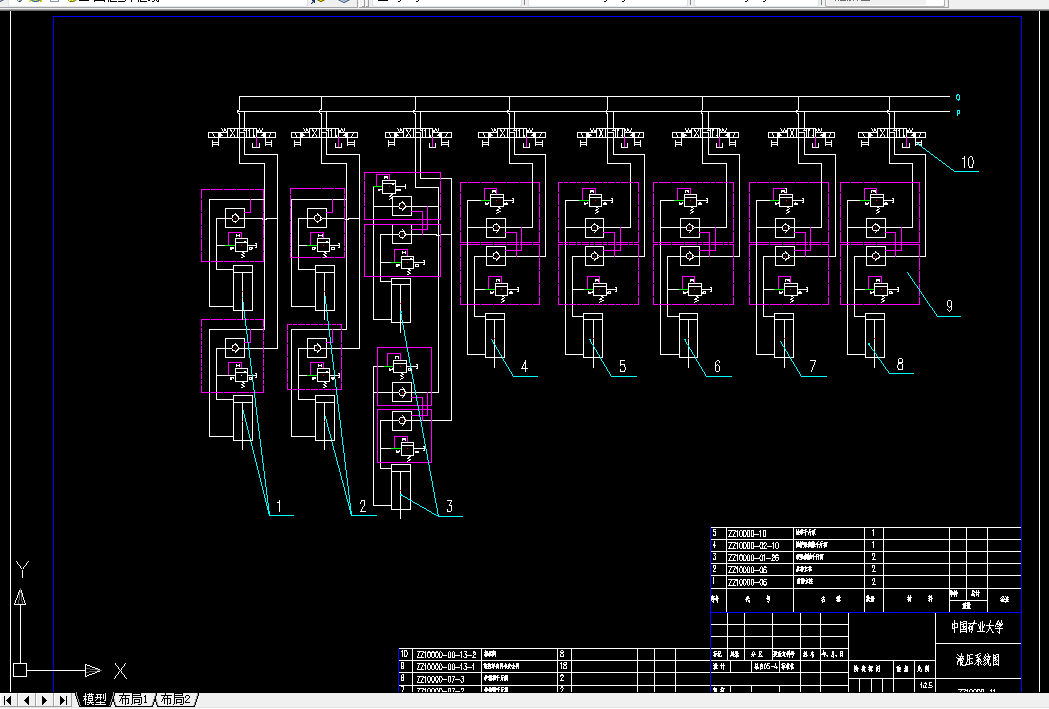The height and width of the screenshot is (709, 1049).
Task: Click the quantity 18 cell in parts list
Action: point(563,667)
